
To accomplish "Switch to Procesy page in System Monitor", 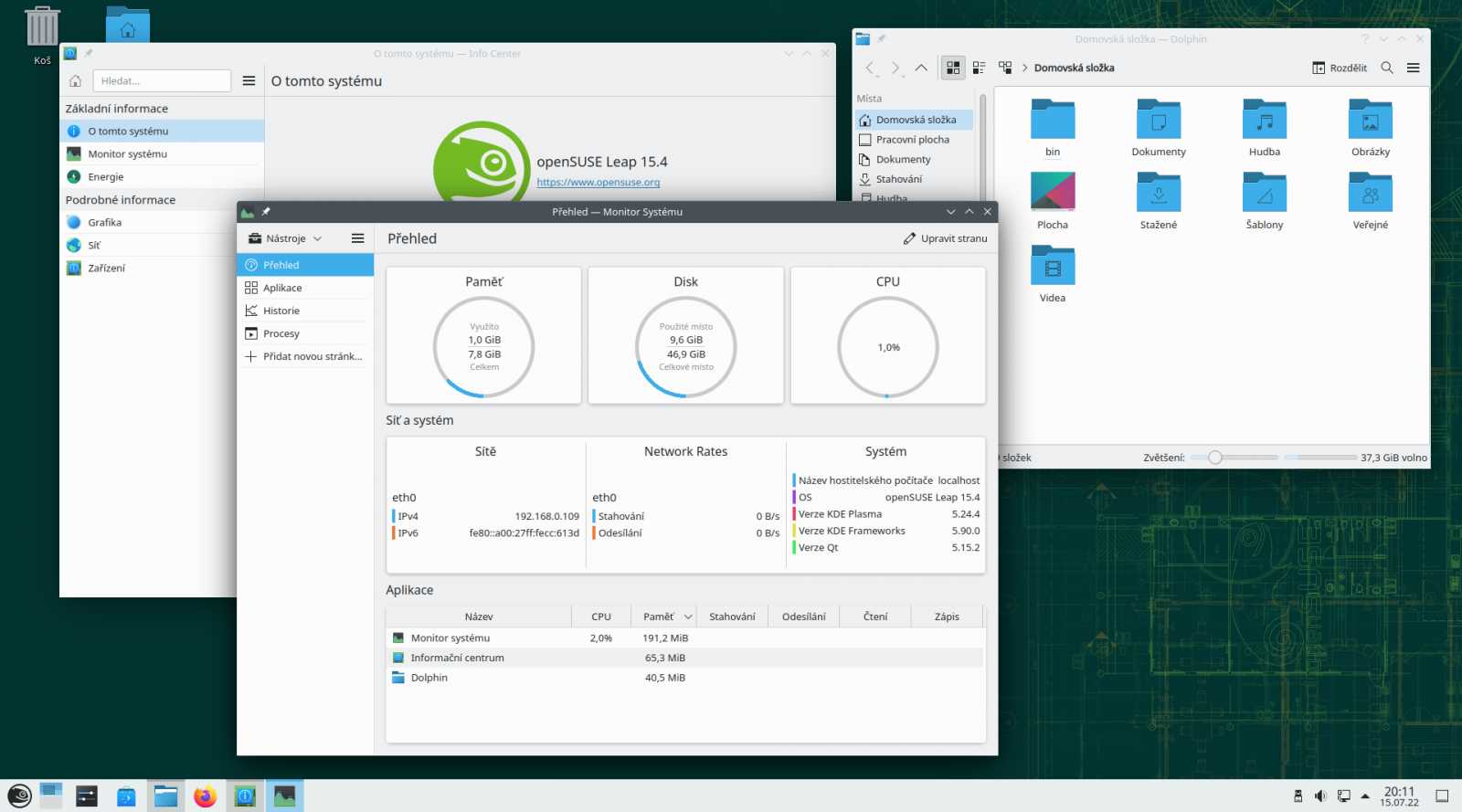I will click(x=305, y=333).
